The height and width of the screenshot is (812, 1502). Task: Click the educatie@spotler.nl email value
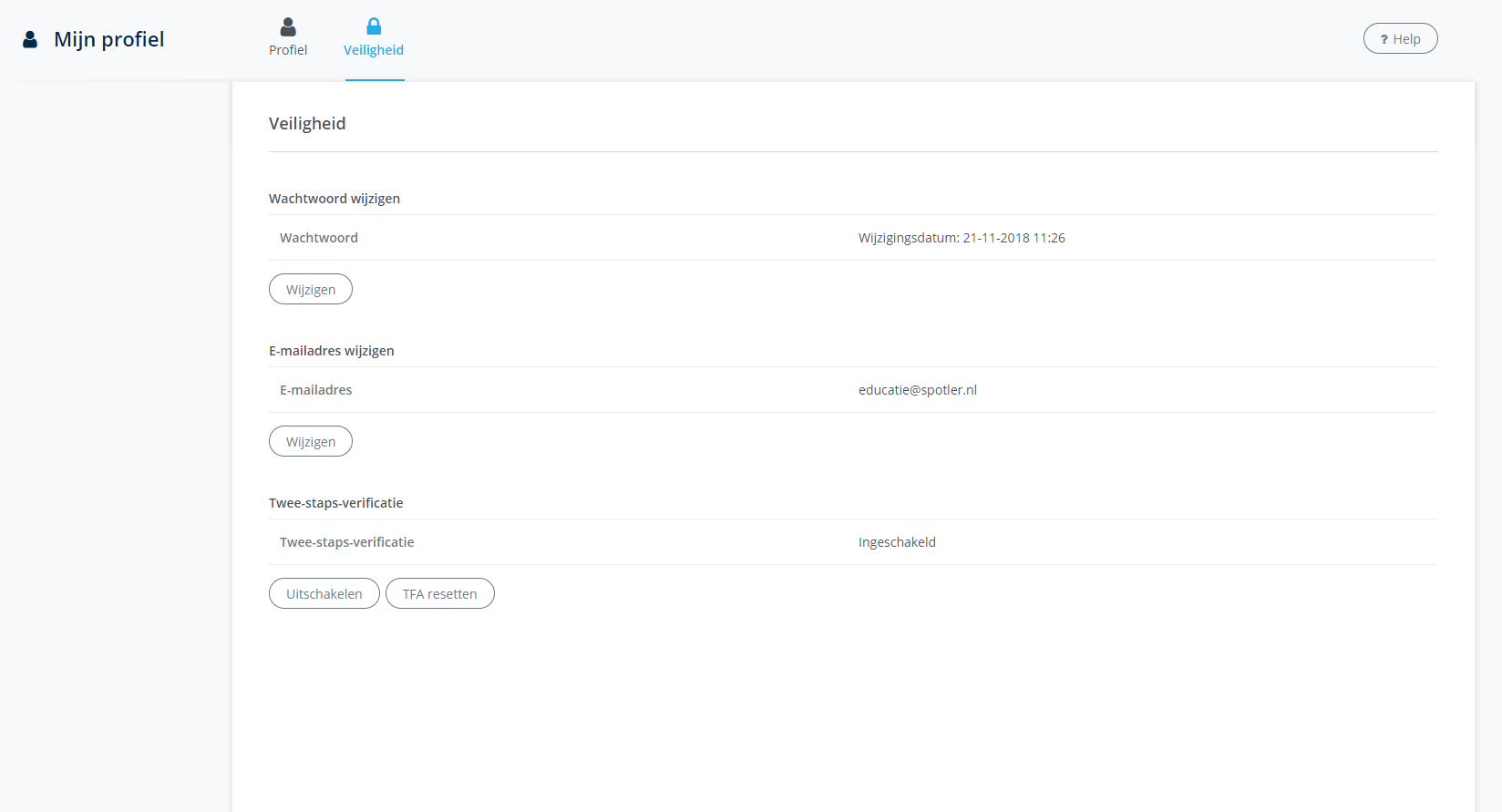(x=917, y=390)
